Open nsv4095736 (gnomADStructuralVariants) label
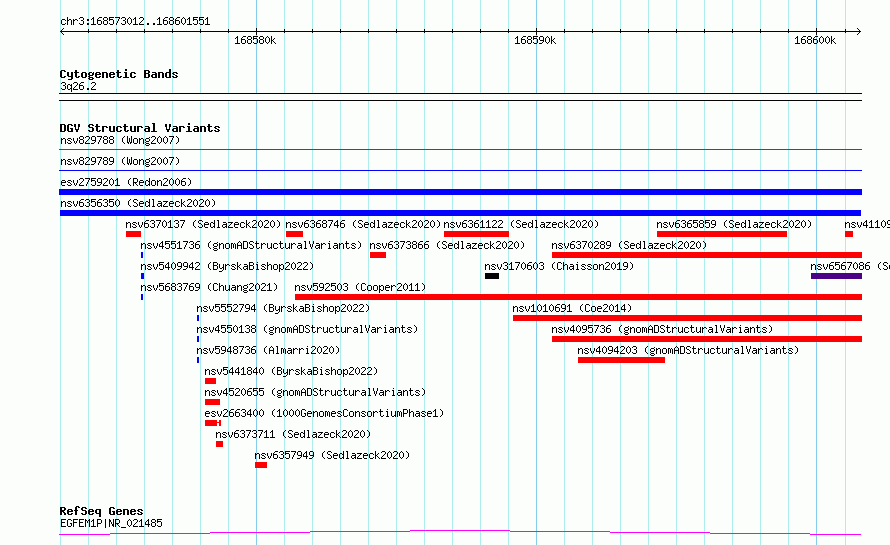This screenshot has width=890, height=545. pos(662,329)
